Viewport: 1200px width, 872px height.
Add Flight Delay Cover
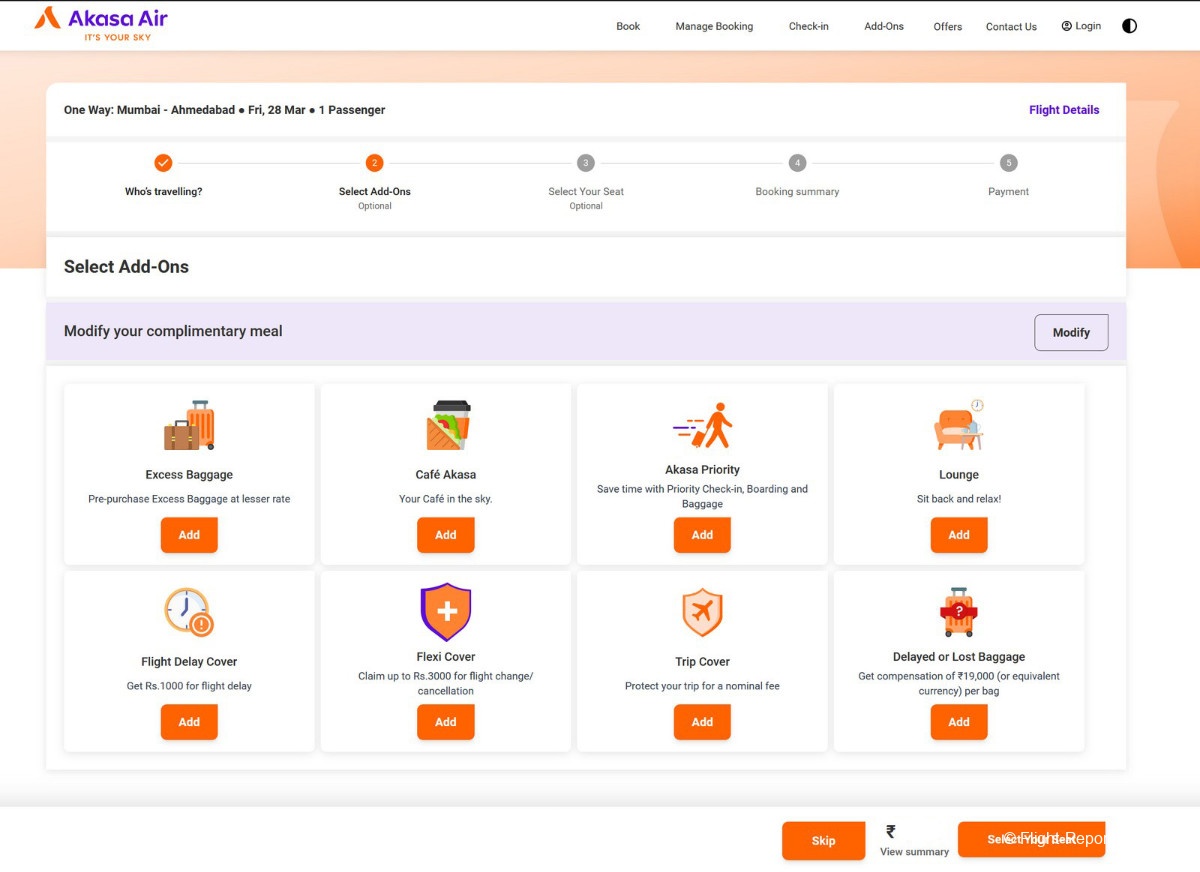189,722
